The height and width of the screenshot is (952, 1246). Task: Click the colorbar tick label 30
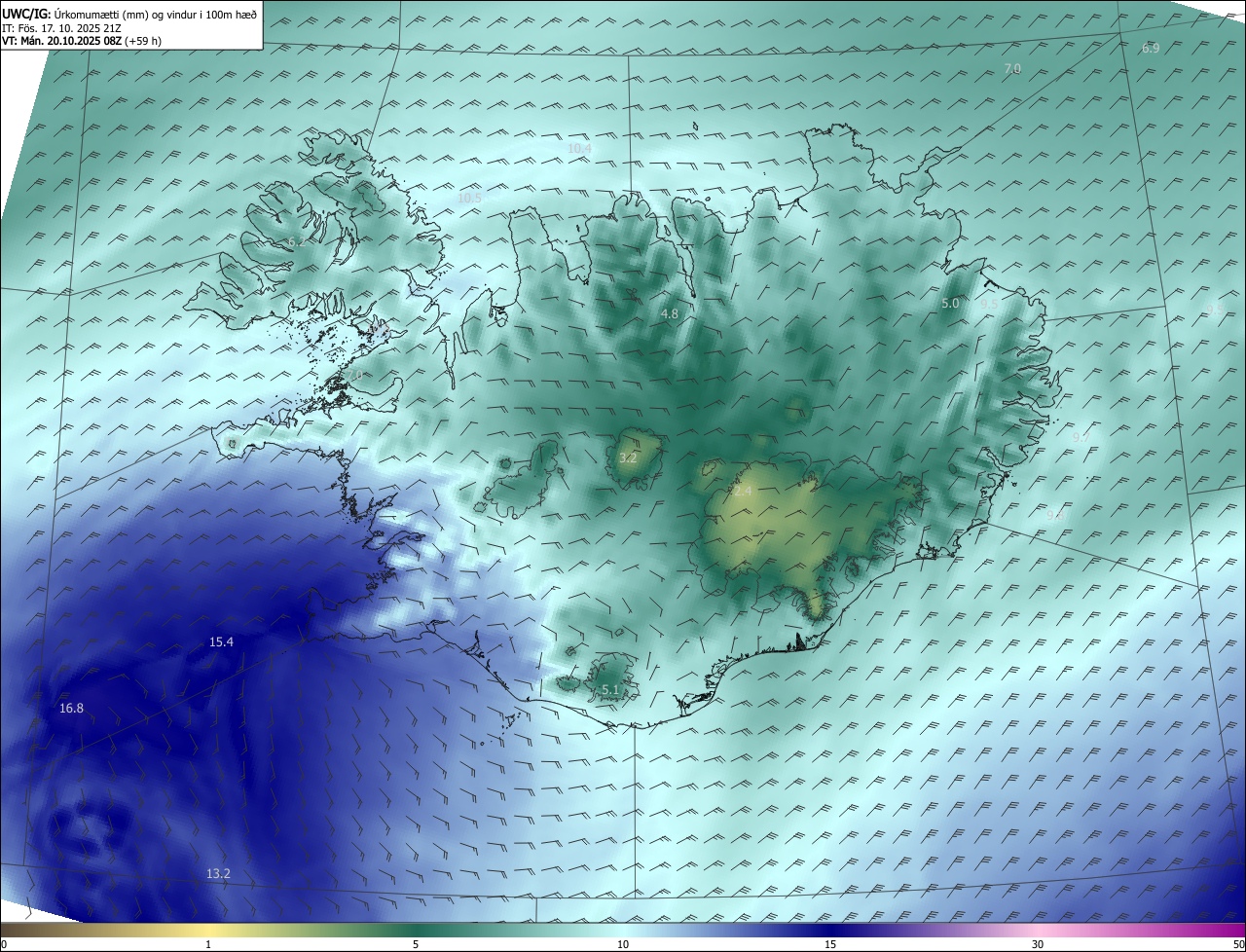[x=1038, y=944]
